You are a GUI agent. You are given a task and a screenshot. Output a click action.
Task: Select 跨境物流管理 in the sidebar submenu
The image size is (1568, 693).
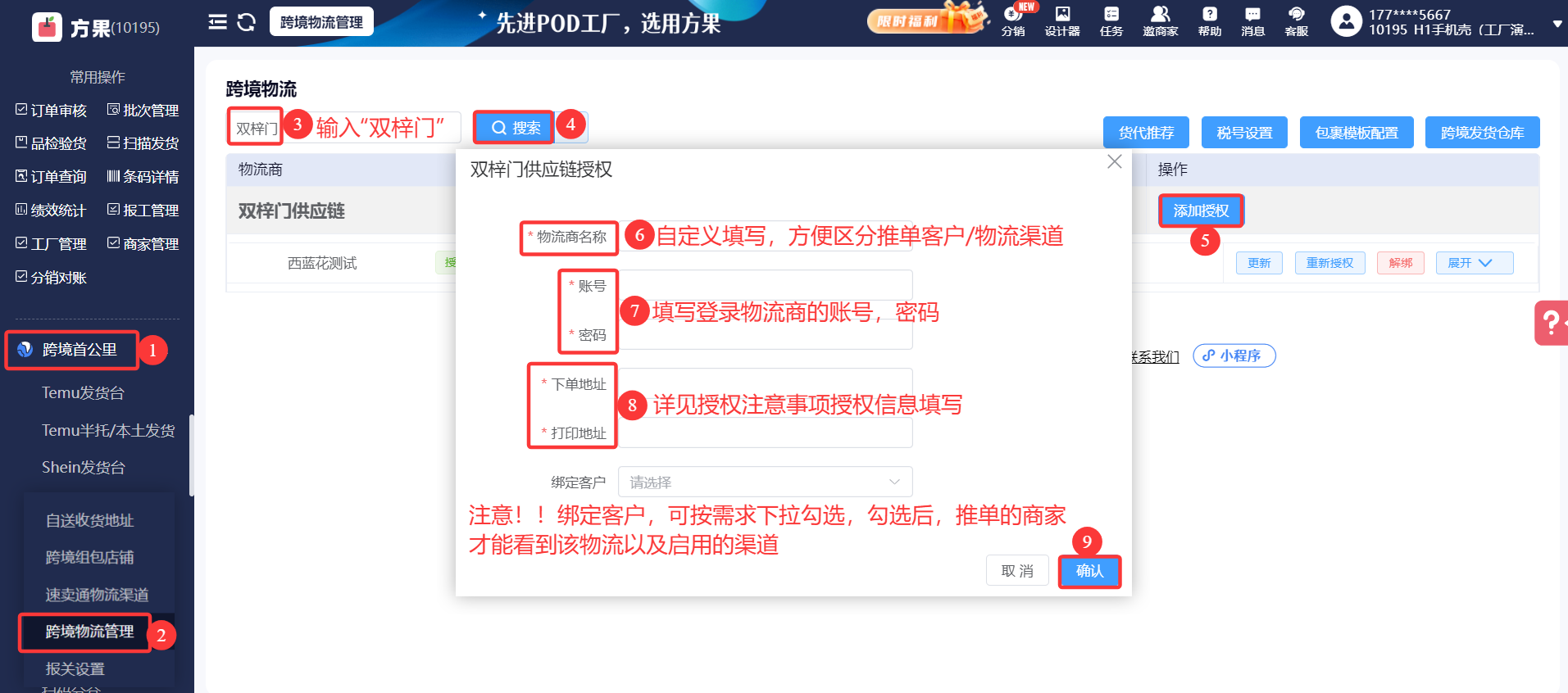tap(89, 632)
